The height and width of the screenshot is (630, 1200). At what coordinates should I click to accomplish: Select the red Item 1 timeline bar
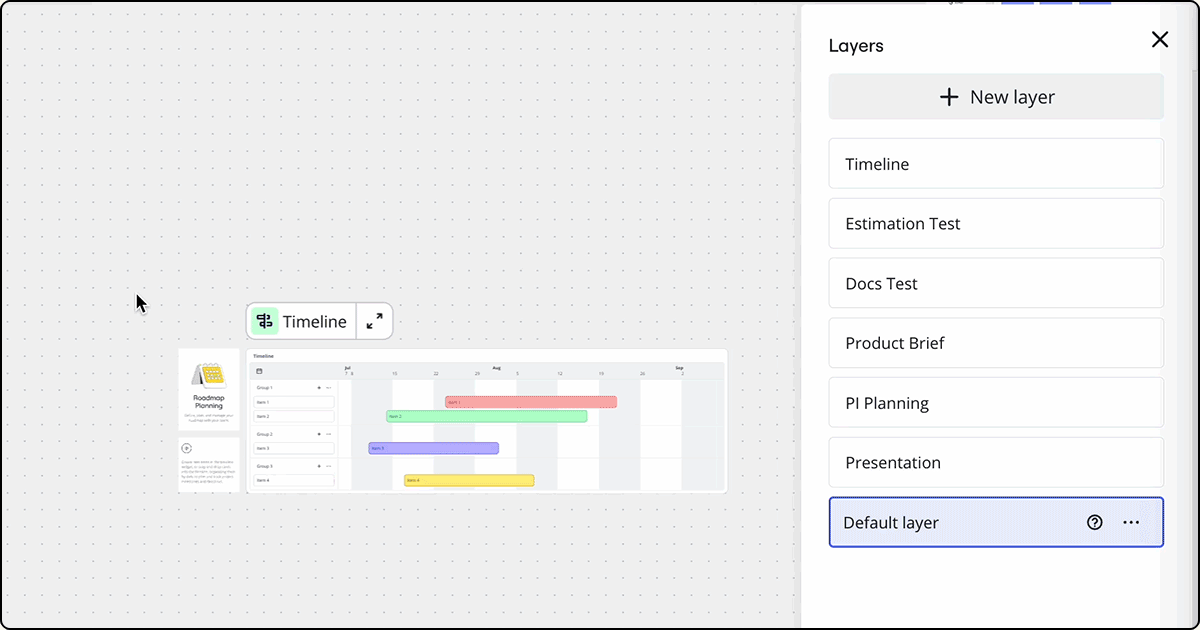click(530, 402)
